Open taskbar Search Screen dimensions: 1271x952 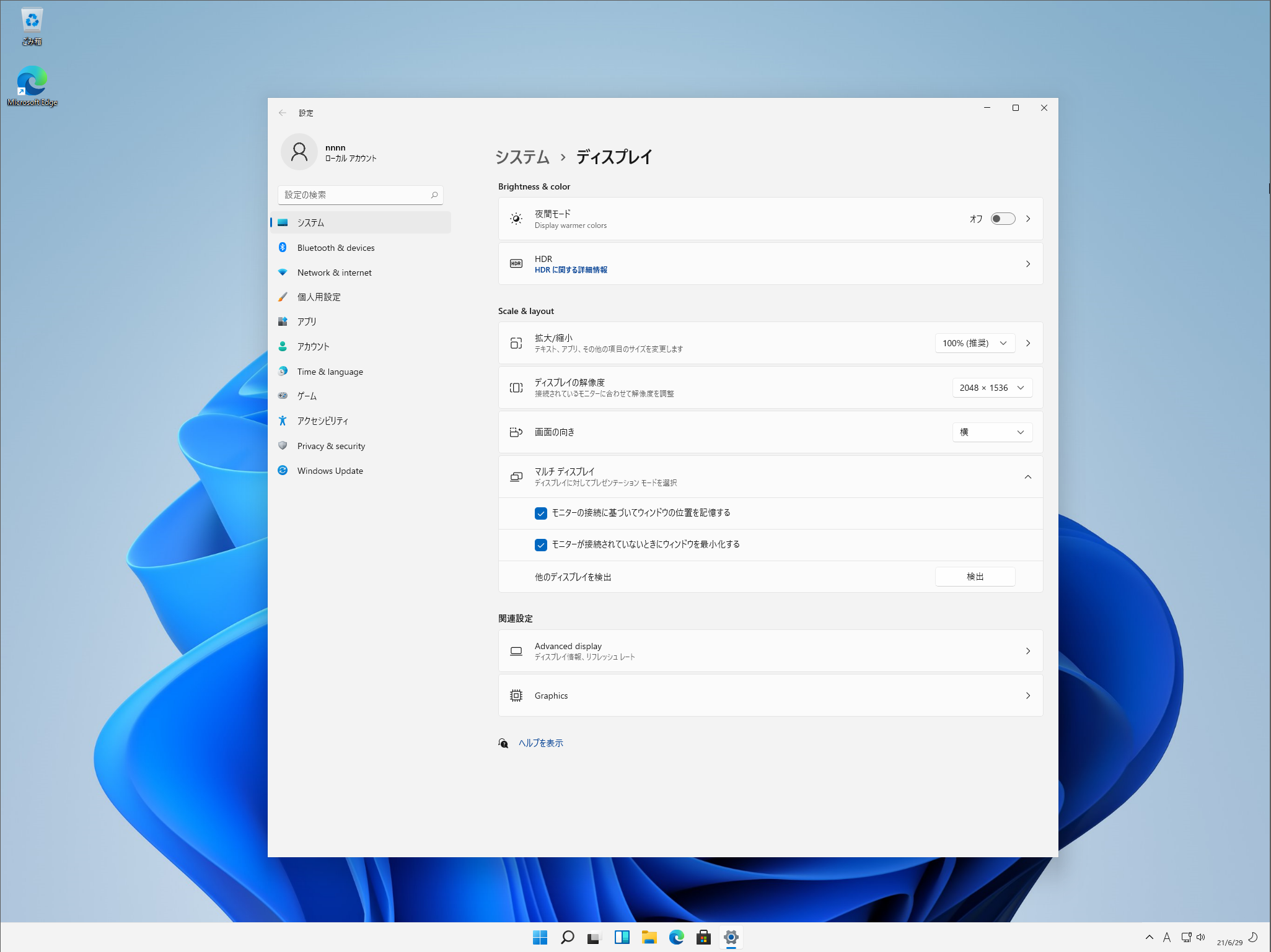(x=568, y=938)
